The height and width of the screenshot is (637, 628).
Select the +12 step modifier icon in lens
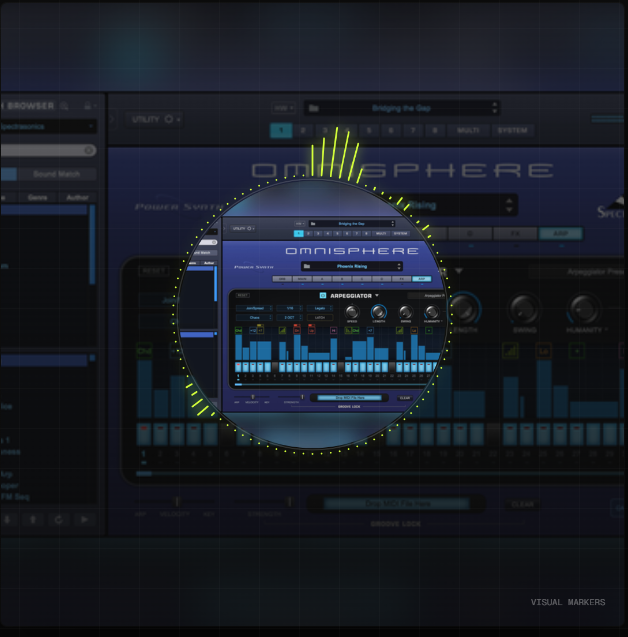(x=253, y=331)
